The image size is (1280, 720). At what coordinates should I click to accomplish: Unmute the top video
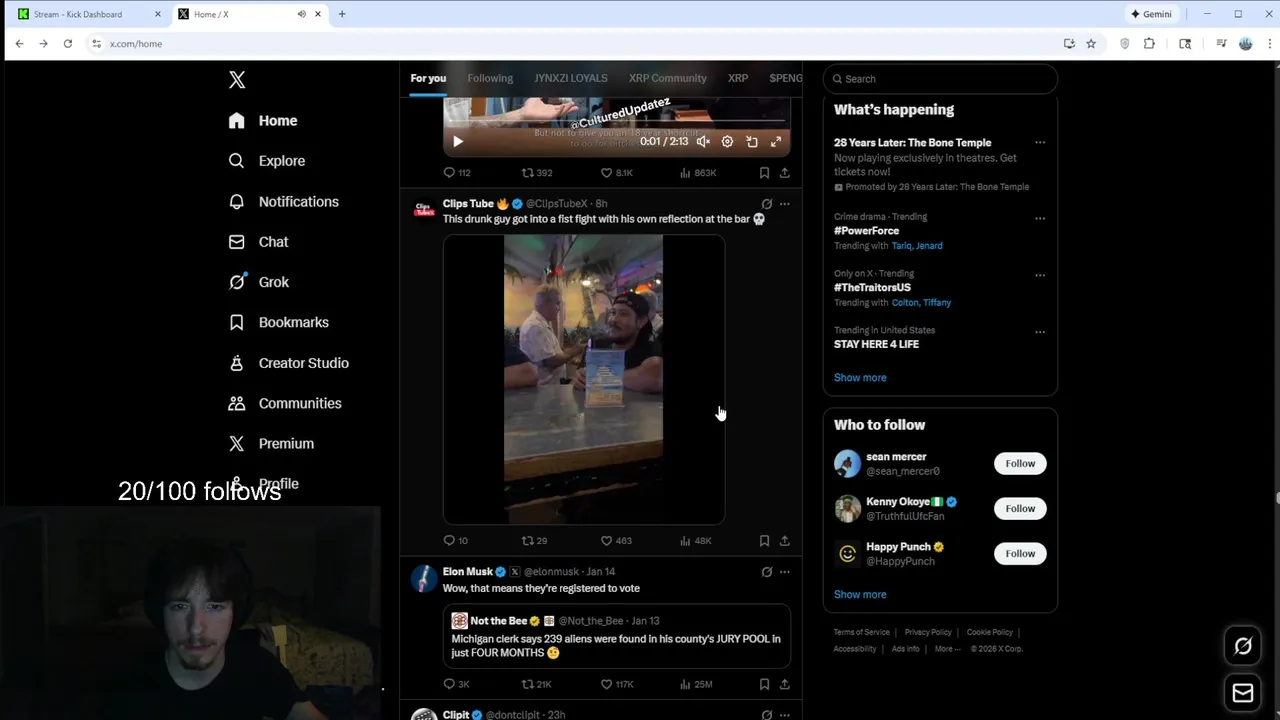(x=703, y=142)
